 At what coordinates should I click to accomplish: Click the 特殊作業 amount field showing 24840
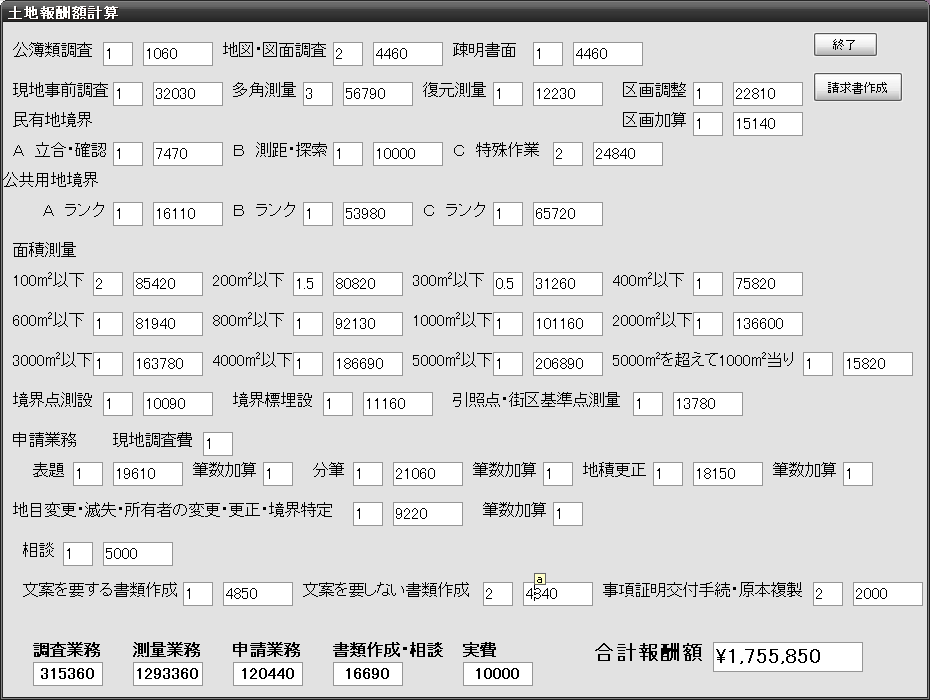click(x=627, y=154)
